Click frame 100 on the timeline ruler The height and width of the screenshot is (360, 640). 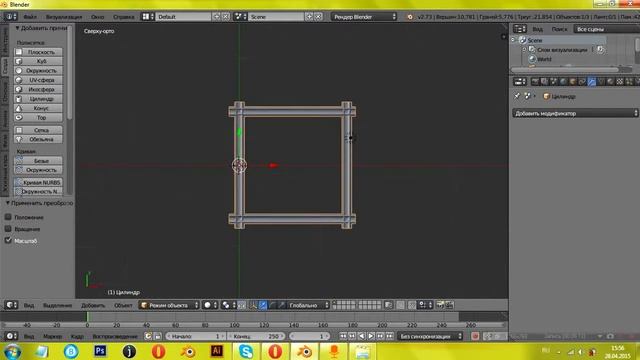point(235,325)
